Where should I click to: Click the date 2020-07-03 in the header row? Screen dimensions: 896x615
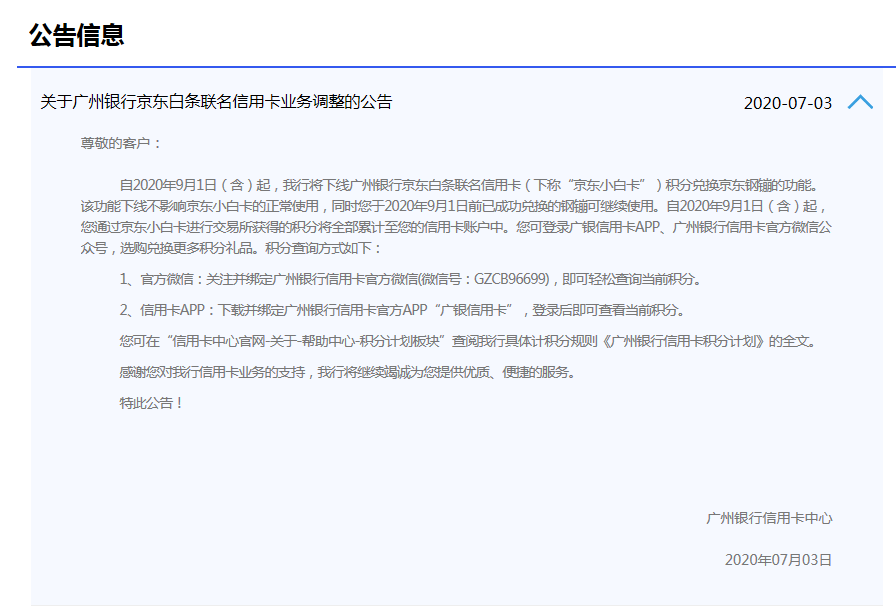pyautogui.click(x=787, y=103)
